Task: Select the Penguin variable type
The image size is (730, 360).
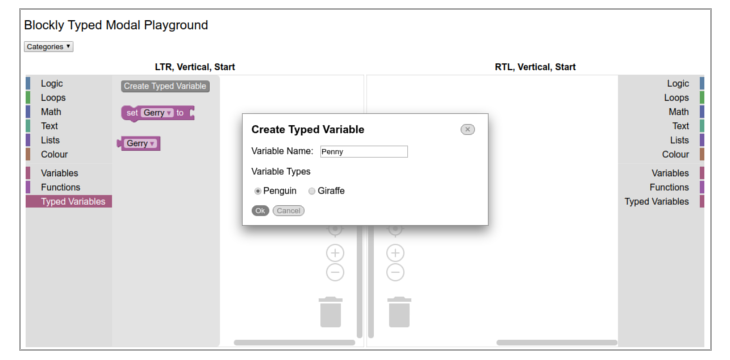Action: pos(257,191)
